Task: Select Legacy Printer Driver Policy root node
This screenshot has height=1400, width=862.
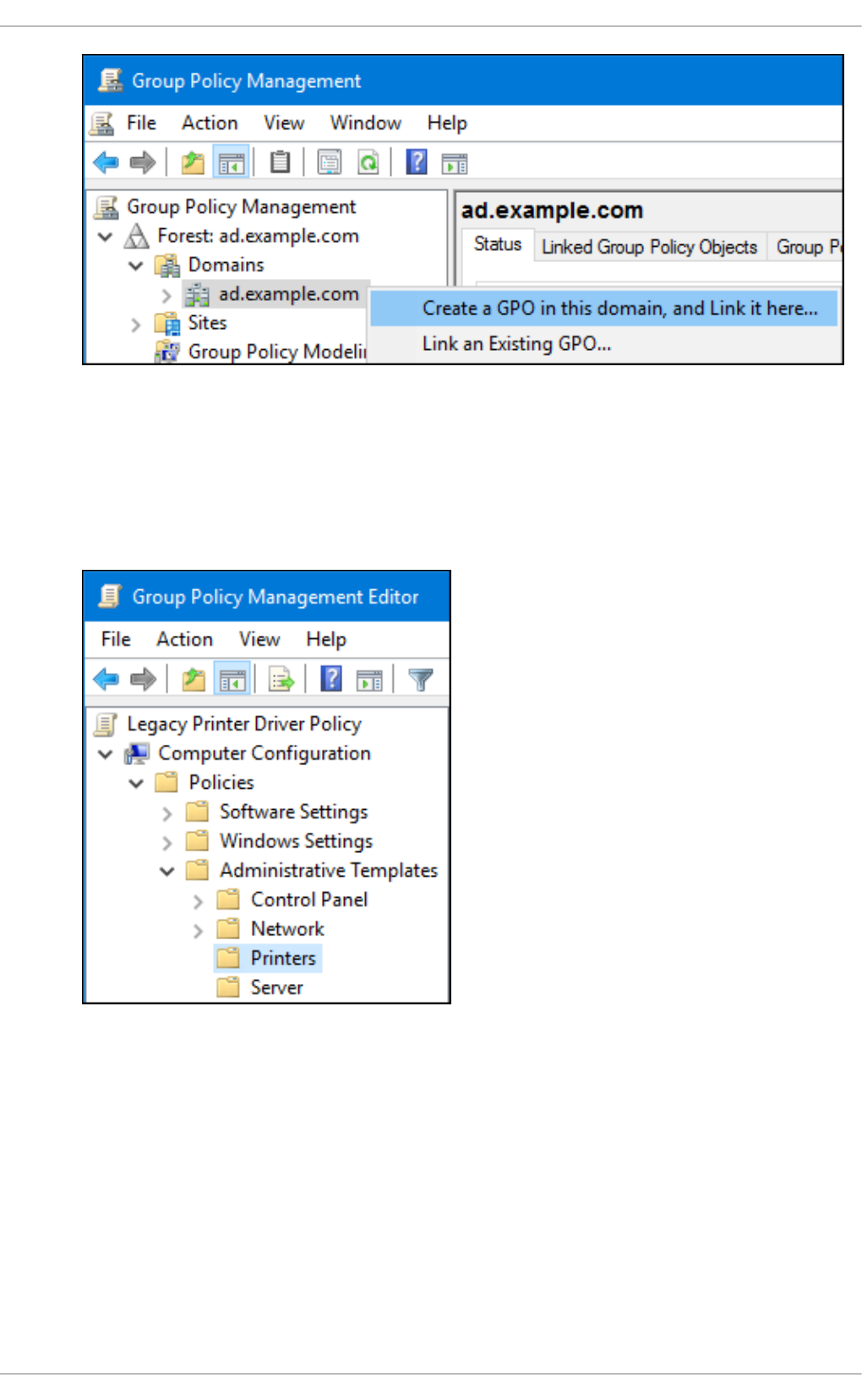Action: click(244, 725)
